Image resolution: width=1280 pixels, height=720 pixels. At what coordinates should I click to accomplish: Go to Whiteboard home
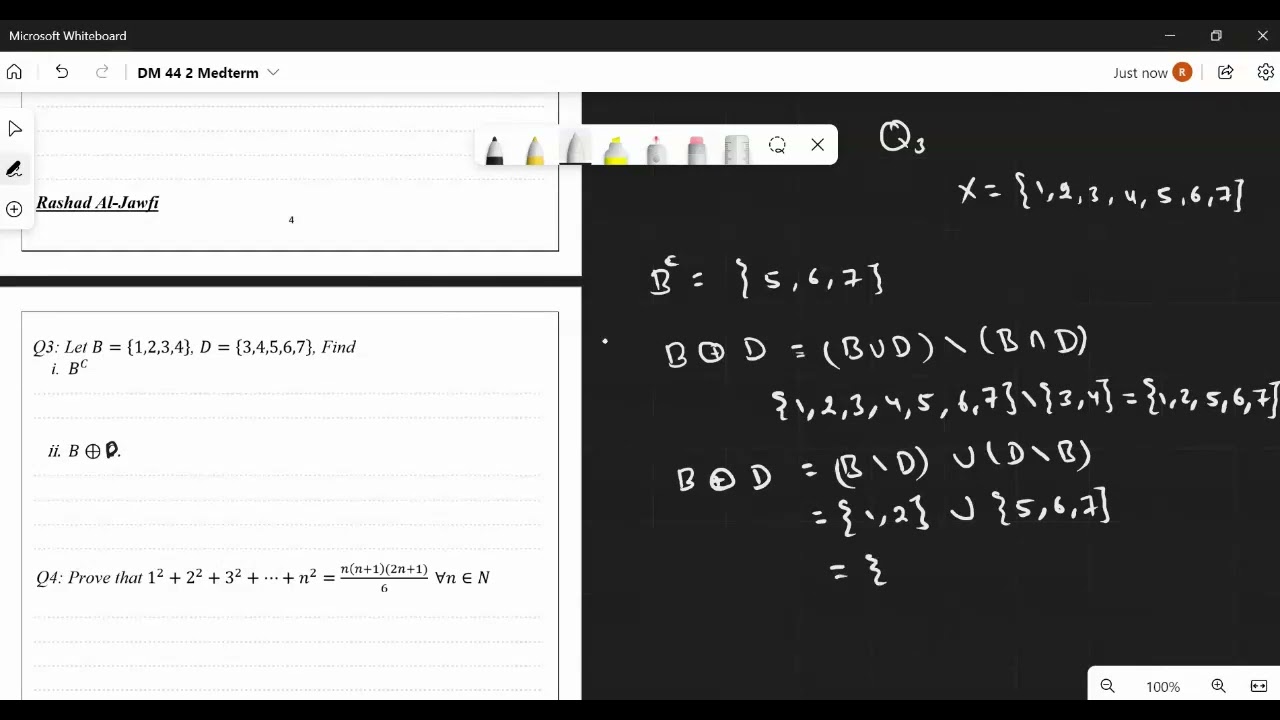pyautogui.click(x=14, y=72)
